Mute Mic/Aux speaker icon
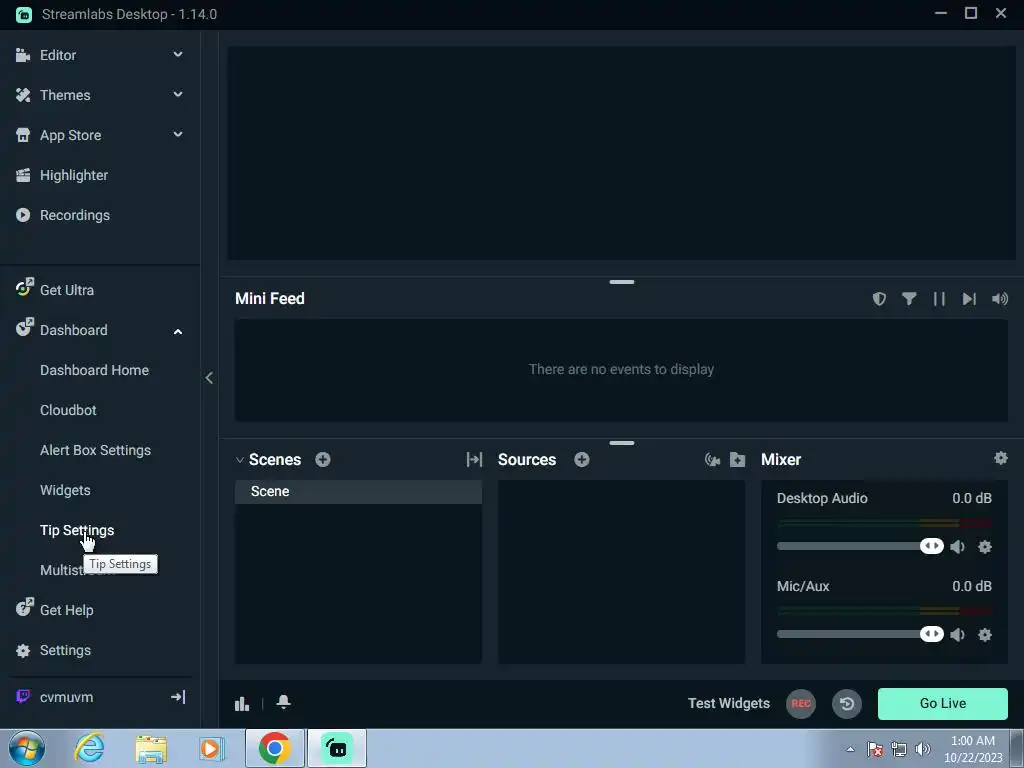The height and width of the screenshot is (768, 1024). coord(957,635)
